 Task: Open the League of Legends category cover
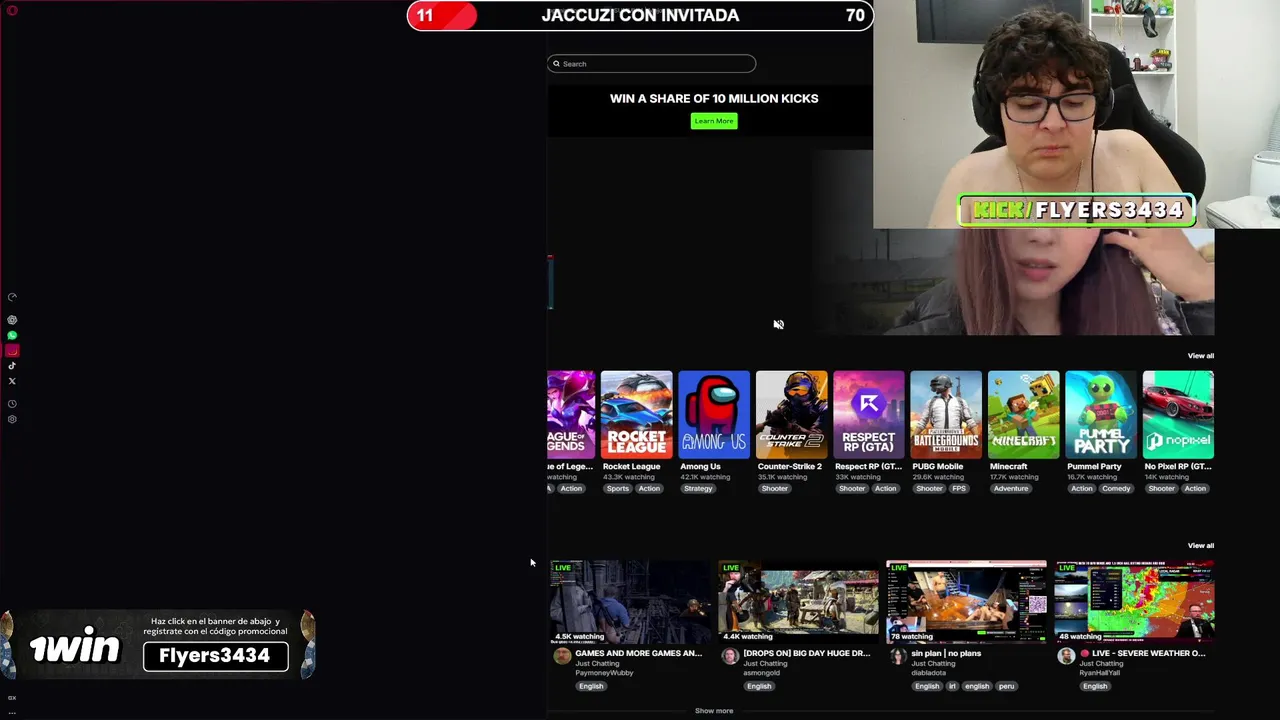click(571, 415)
